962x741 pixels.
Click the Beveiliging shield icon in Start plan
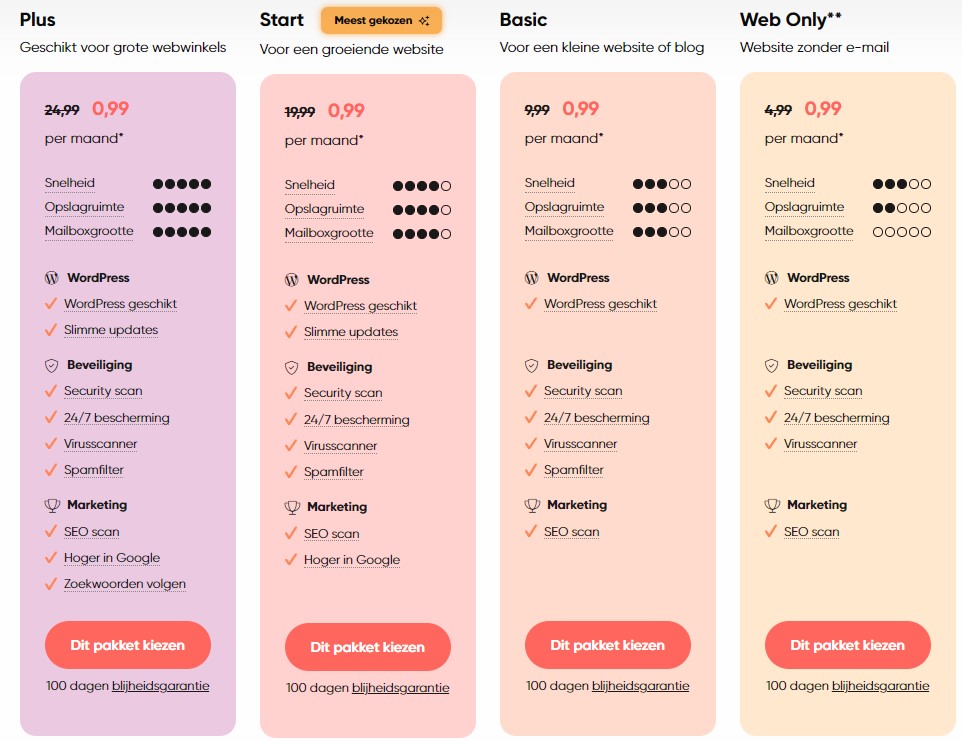tap(292, 367)
